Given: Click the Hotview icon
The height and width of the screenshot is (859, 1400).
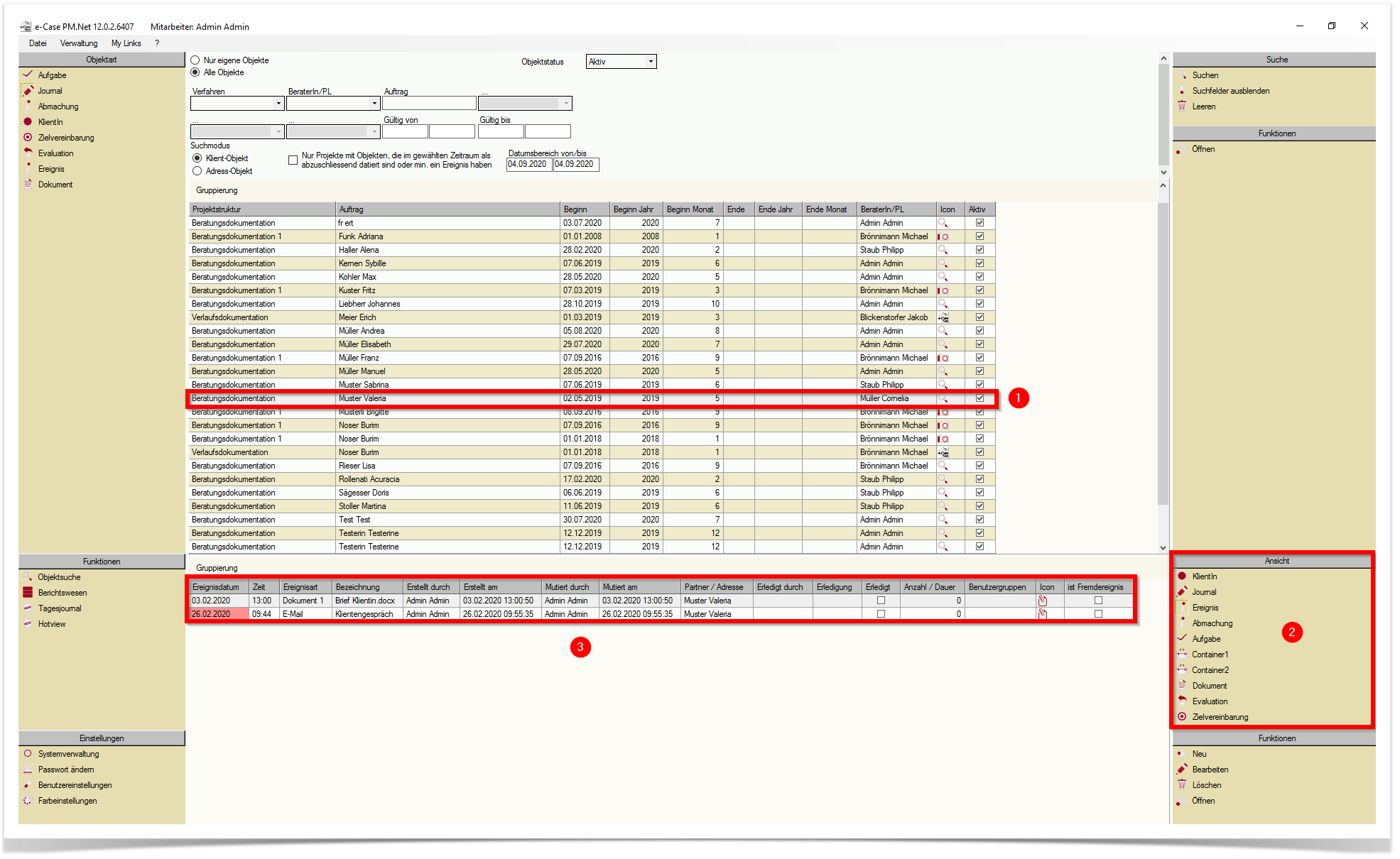Looking at the screenshot, I should point(28,623).
